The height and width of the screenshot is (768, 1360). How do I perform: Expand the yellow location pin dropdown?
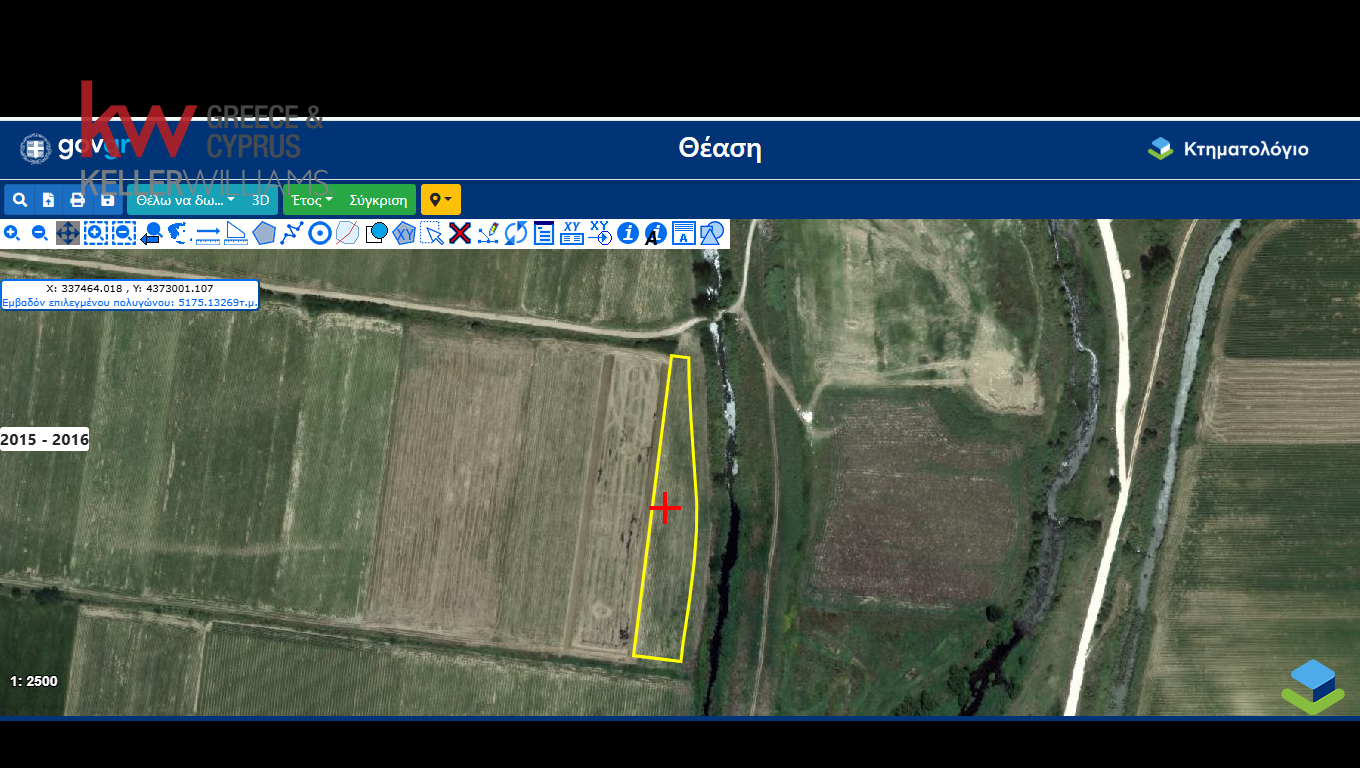[440, 200]
